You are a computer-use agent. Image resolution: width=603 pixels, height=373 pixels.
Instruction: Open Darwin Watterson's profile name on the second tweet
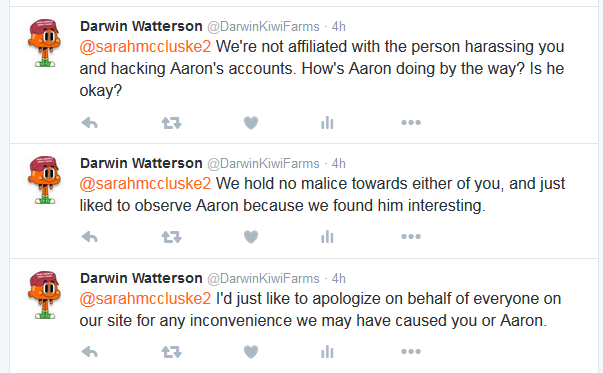(141, 163)
